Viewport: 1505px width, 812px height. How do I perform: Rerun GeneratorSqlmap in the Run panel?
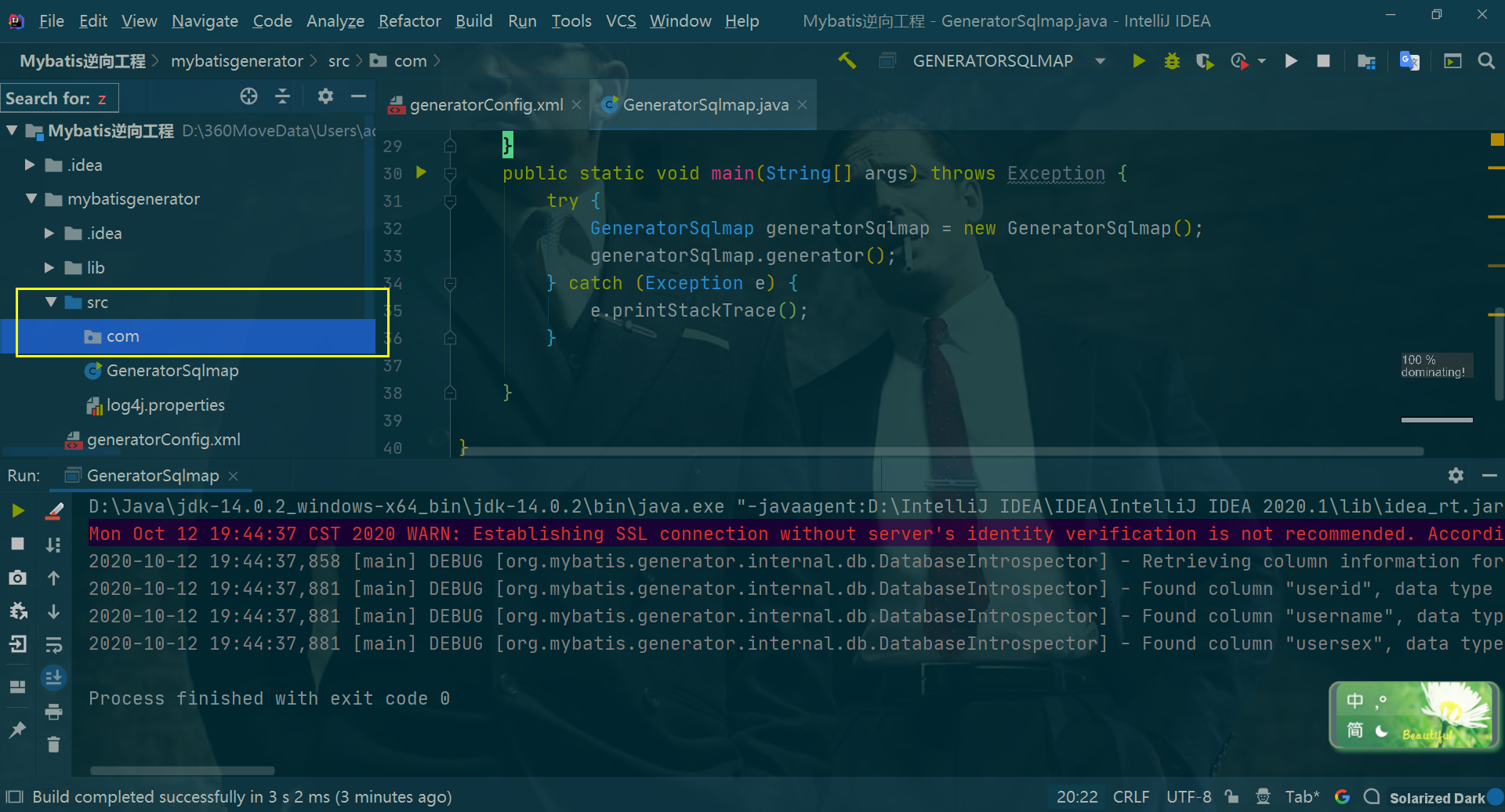(18, 511)
